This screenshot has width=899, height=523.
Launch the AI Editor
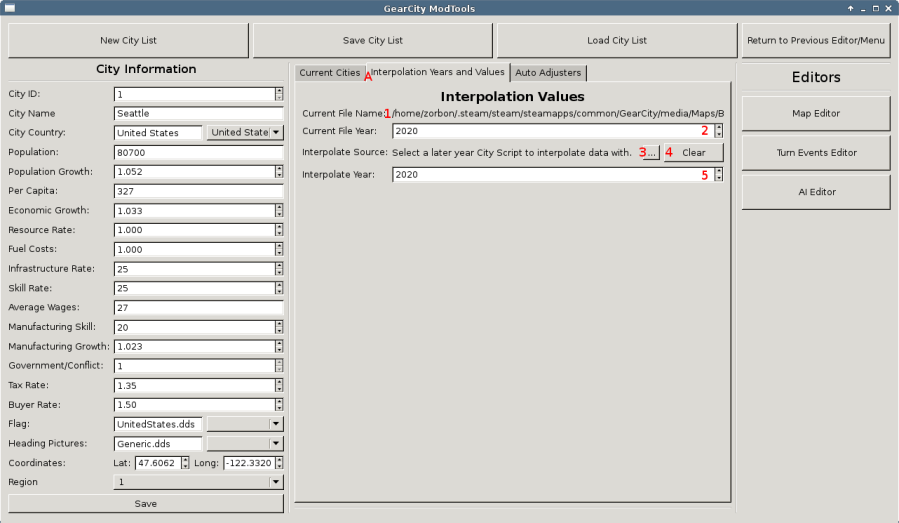click(x=815, y=192)
